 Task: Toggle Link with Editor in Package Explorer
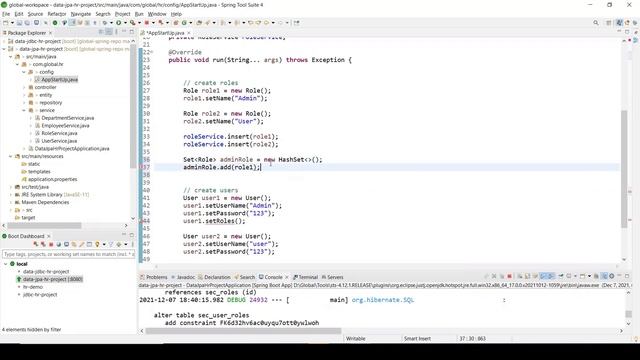pos(109,32)
